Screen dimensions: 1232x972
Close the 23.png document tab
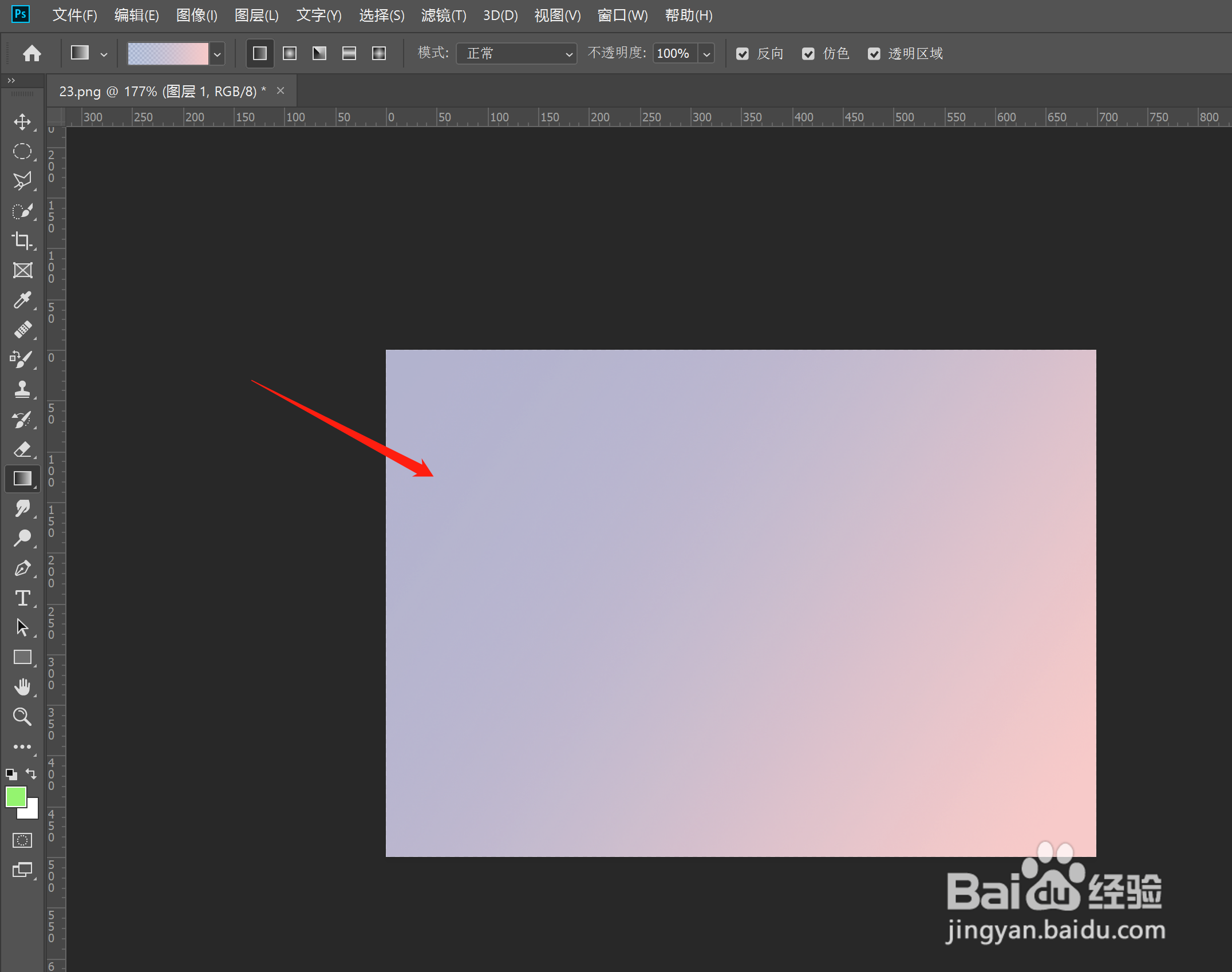[281, 90]
